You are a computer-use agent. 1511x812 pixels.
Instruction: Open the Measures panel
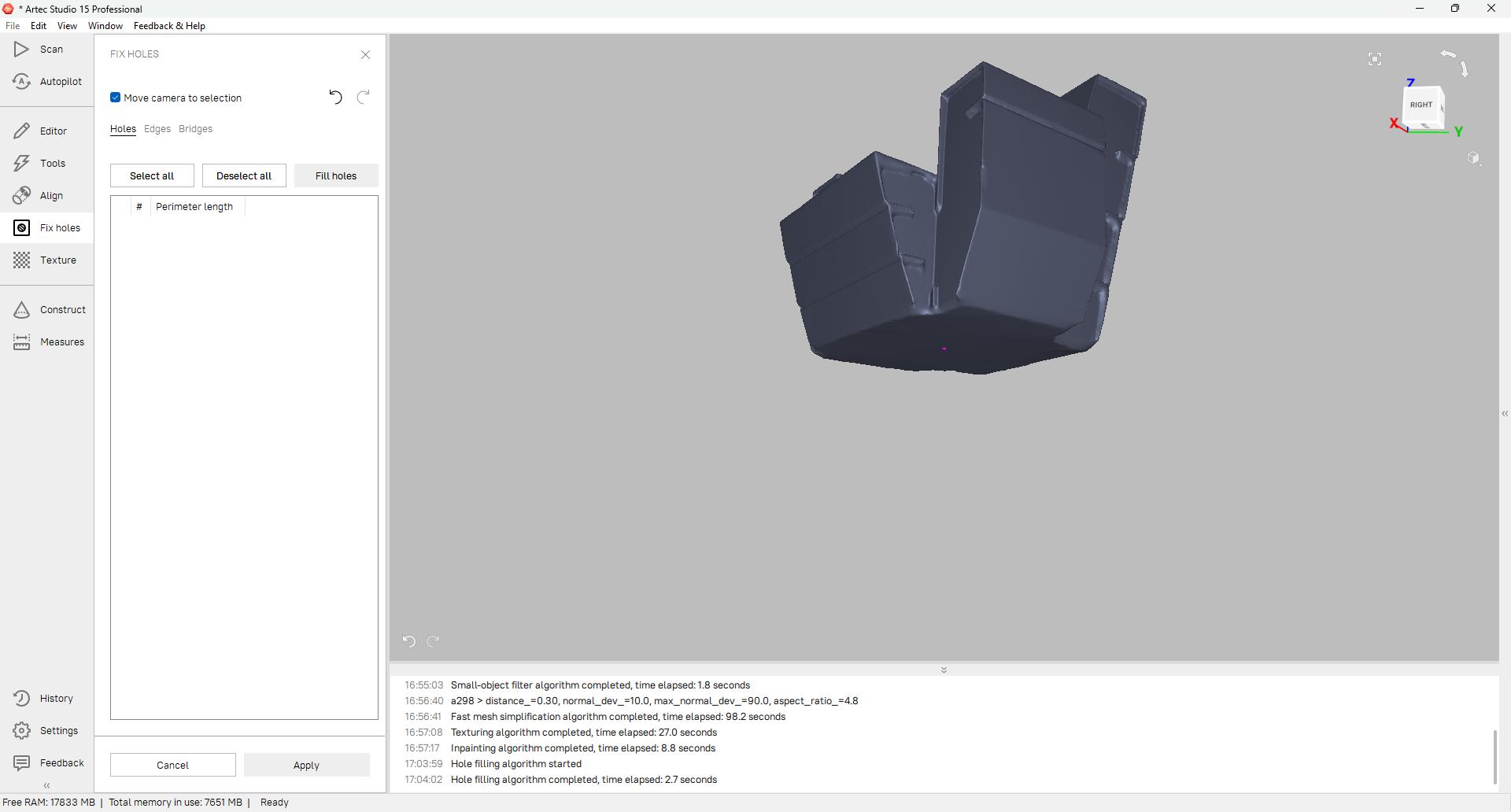[x=47, y=342]
